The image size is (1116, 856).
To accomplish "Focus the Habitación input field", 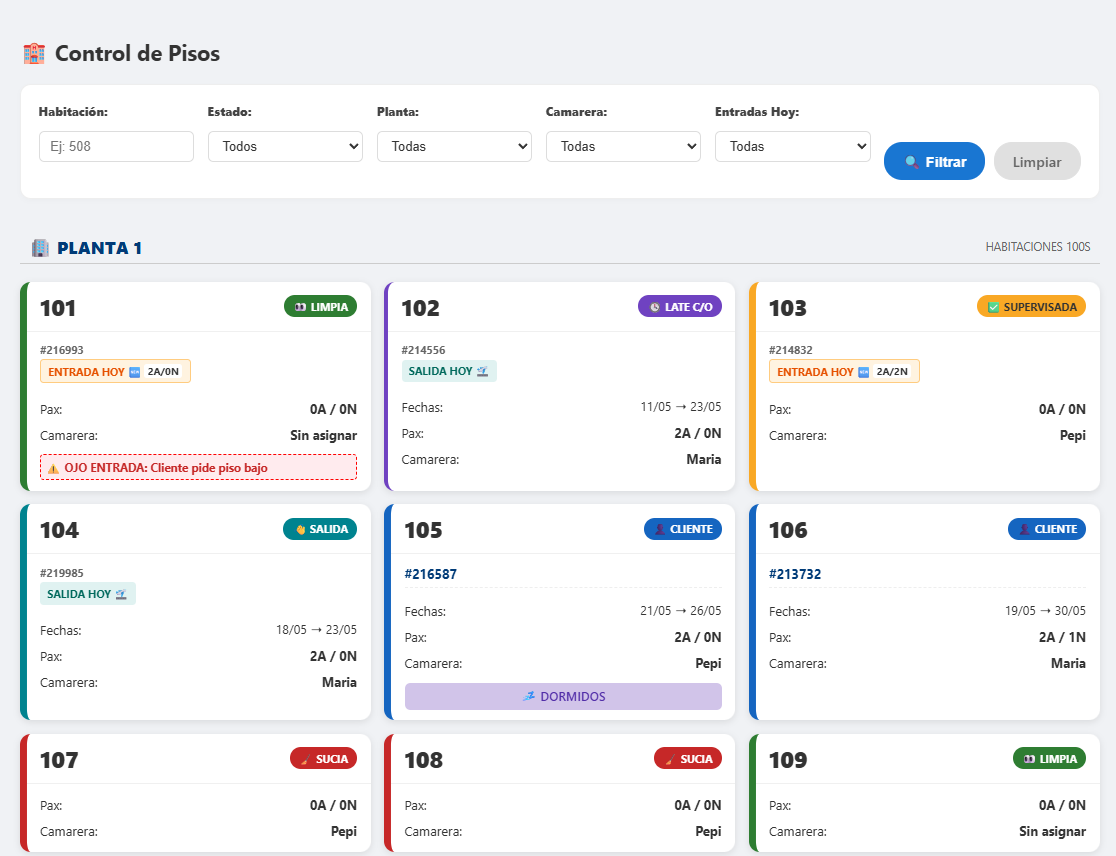I will (116, 147).
